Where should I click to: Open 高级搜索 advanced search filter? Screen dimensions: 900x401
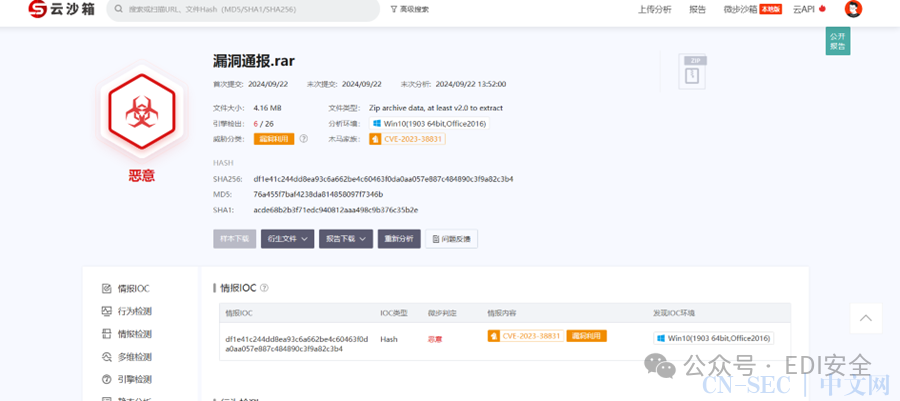409,9
